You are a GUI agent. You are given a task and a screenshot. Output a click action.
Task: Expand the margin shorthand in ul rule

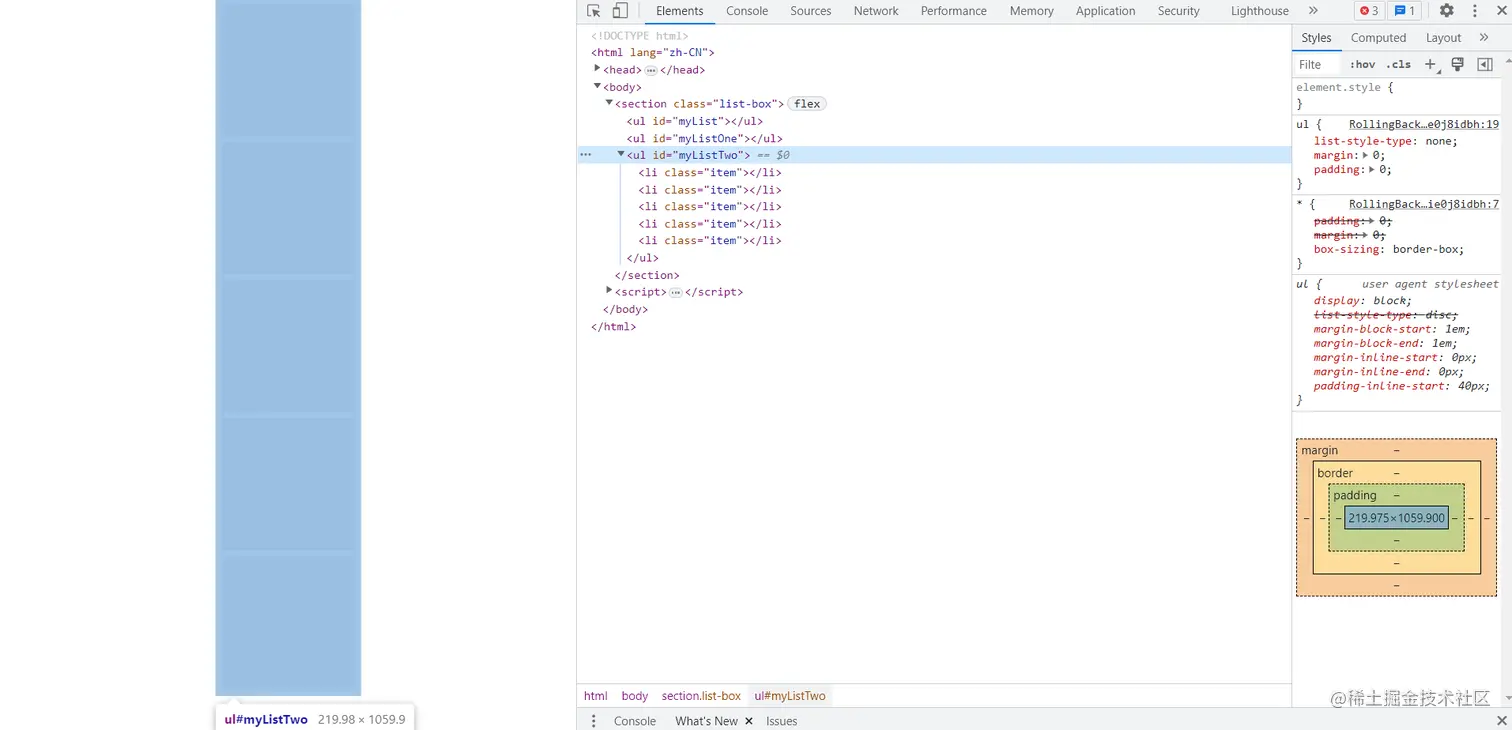coord(1367,156)
